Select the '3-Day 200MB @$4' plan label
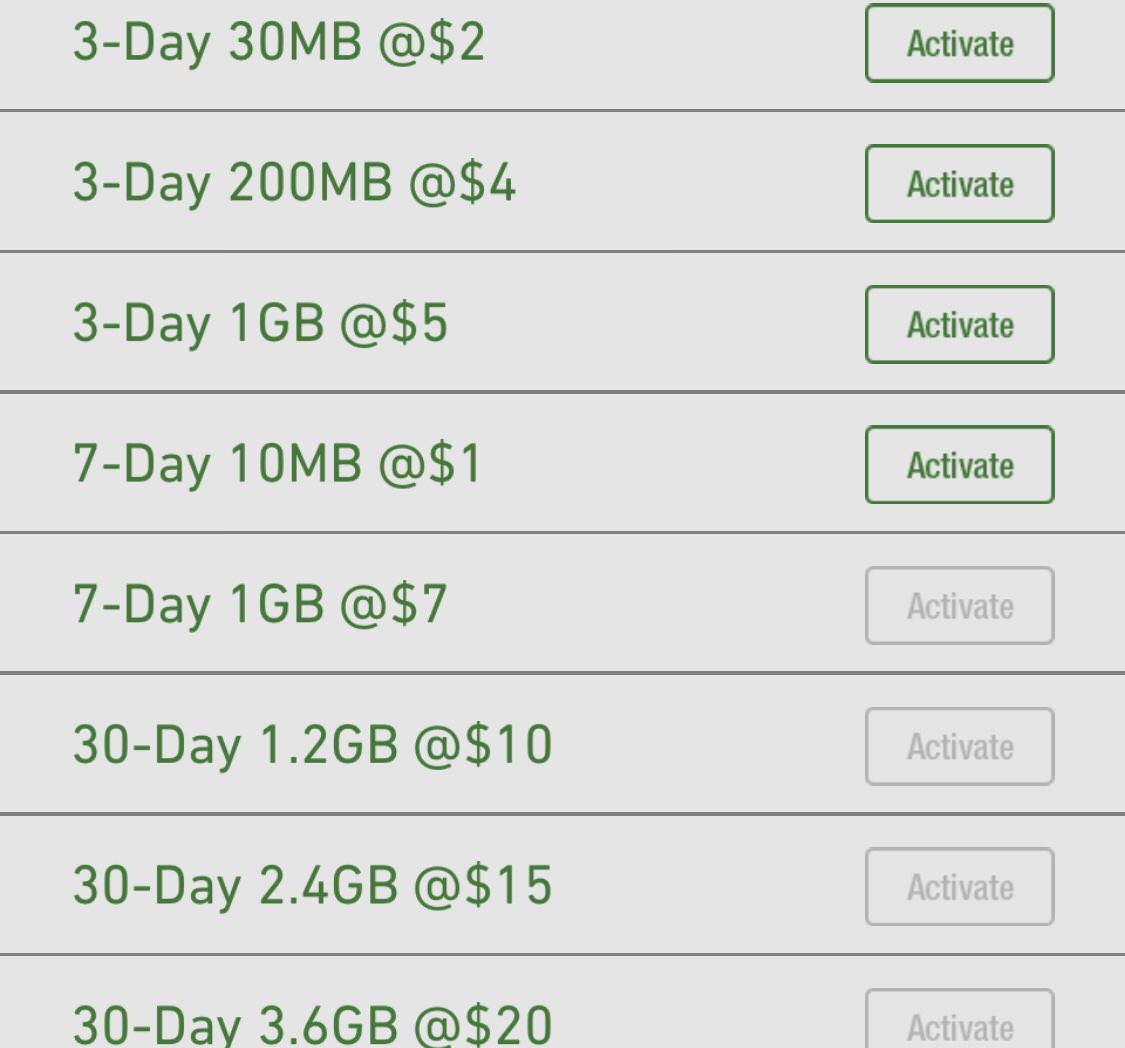Viewport: 1125px width, 1048px height. 294,184
